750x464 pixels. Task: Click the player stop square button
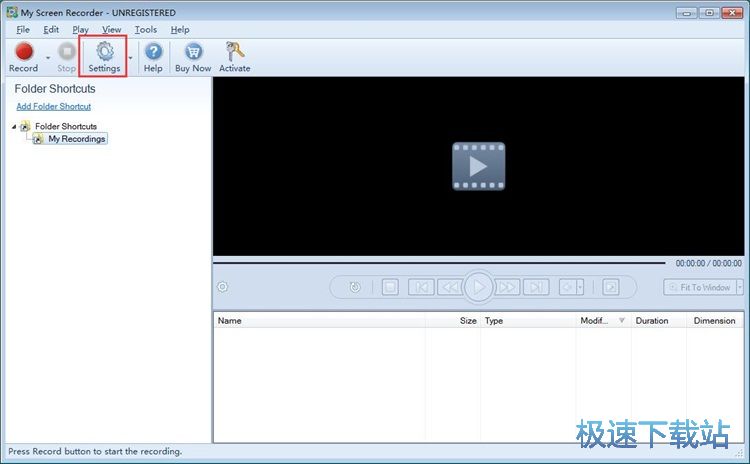point(390,287)
